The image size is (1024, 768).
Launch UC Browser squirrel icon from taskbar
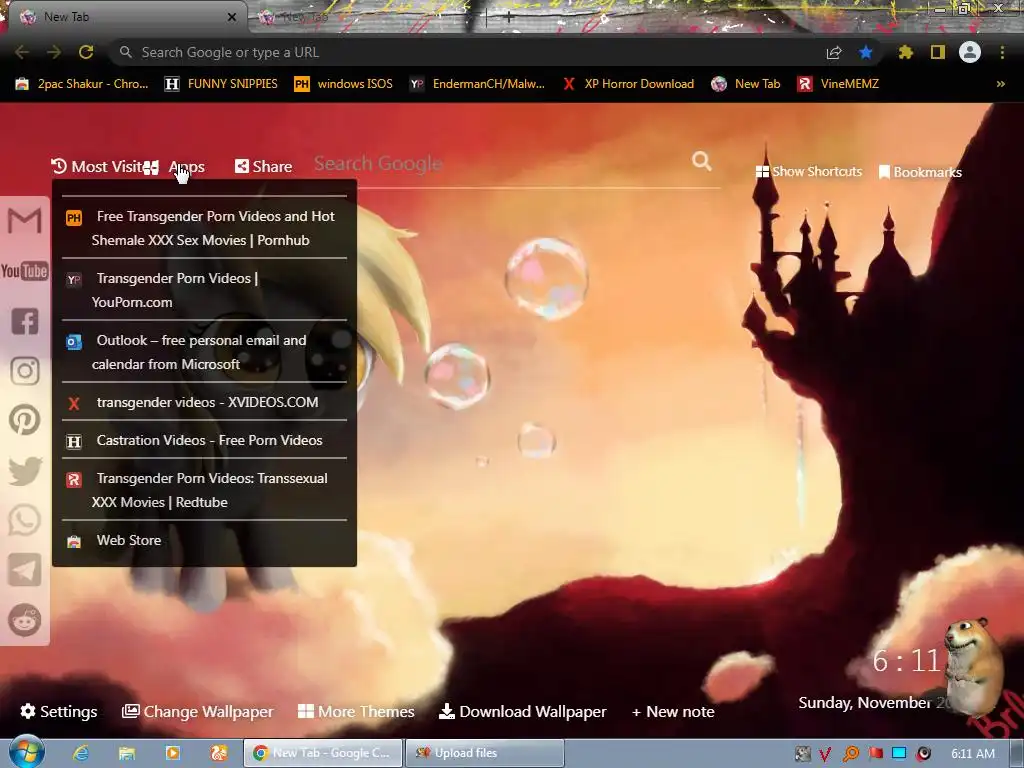point(218,753)
